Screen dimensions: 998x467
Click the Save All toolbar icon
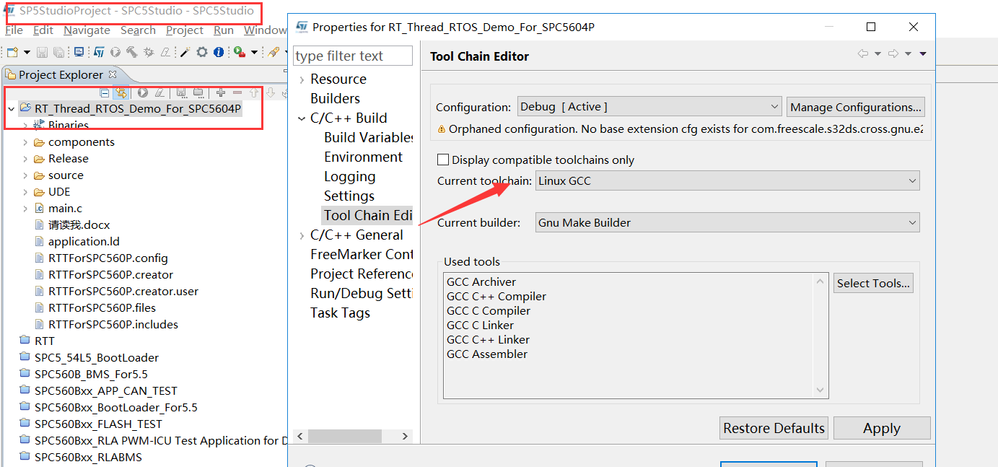click(x=59, y=52)
